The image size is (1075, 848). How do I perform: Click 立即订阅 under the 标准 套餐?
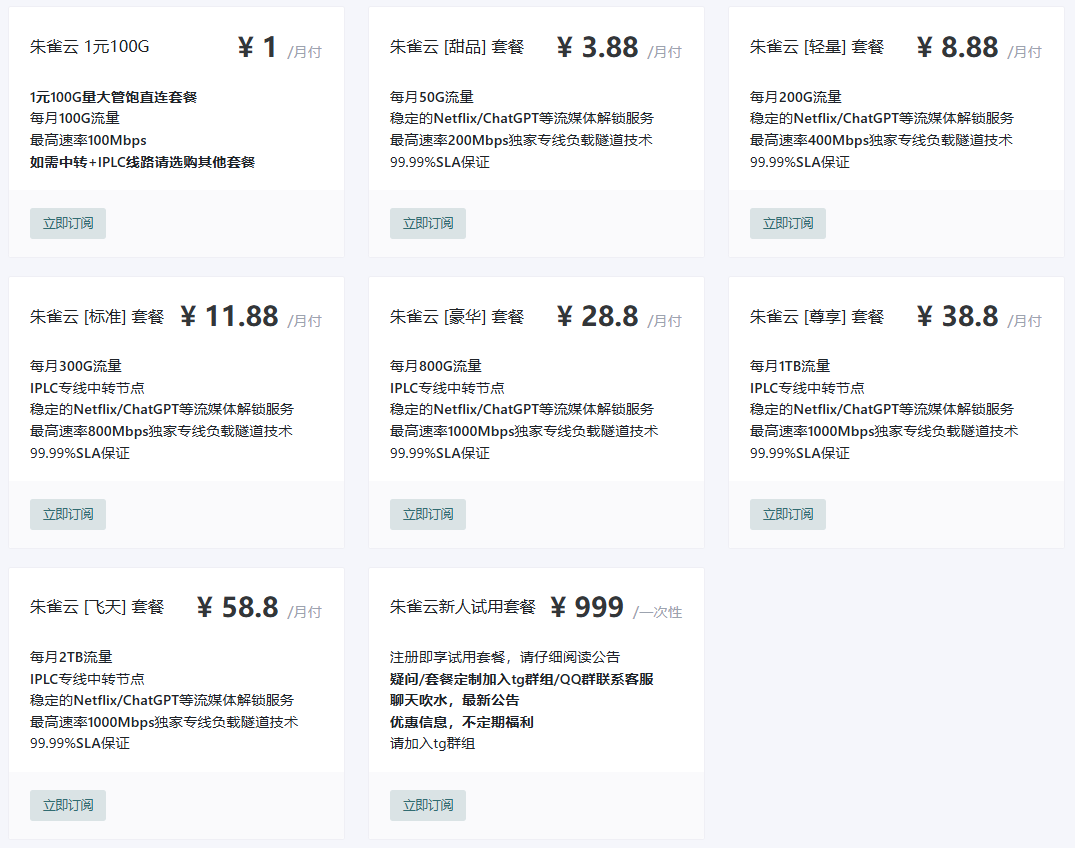[x=68, y=514]
